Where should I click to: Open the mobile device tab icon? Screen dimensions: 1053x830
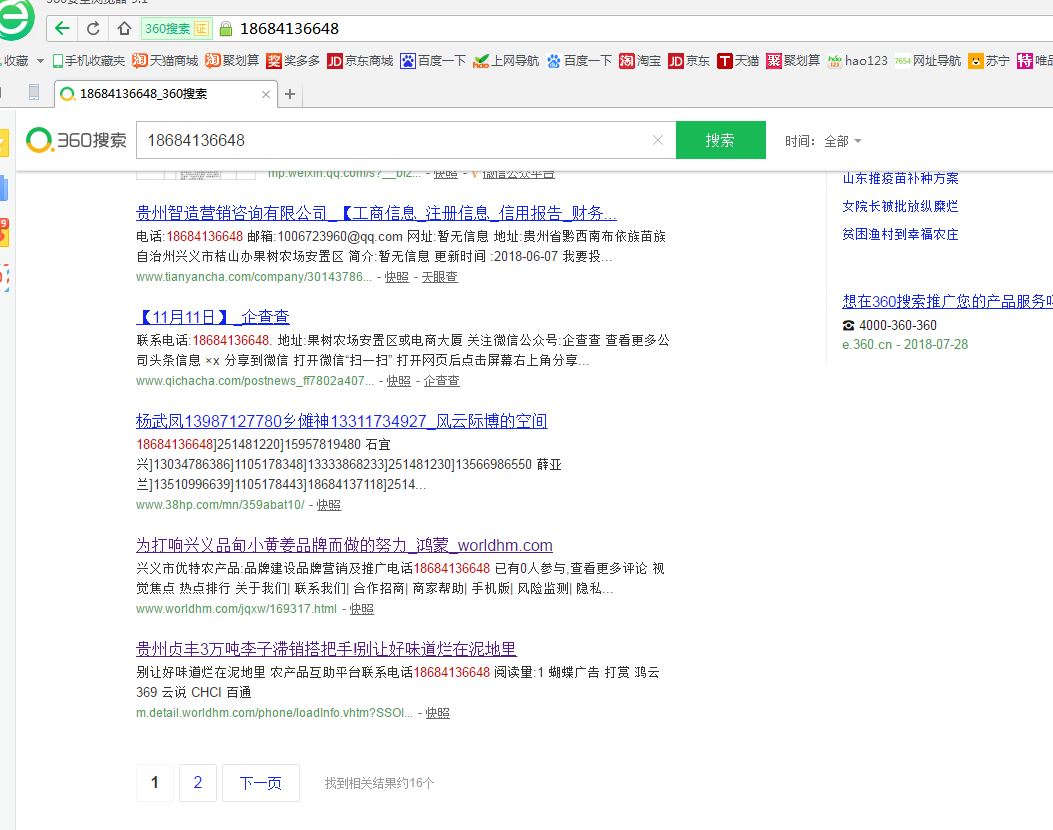coord(33,93)
